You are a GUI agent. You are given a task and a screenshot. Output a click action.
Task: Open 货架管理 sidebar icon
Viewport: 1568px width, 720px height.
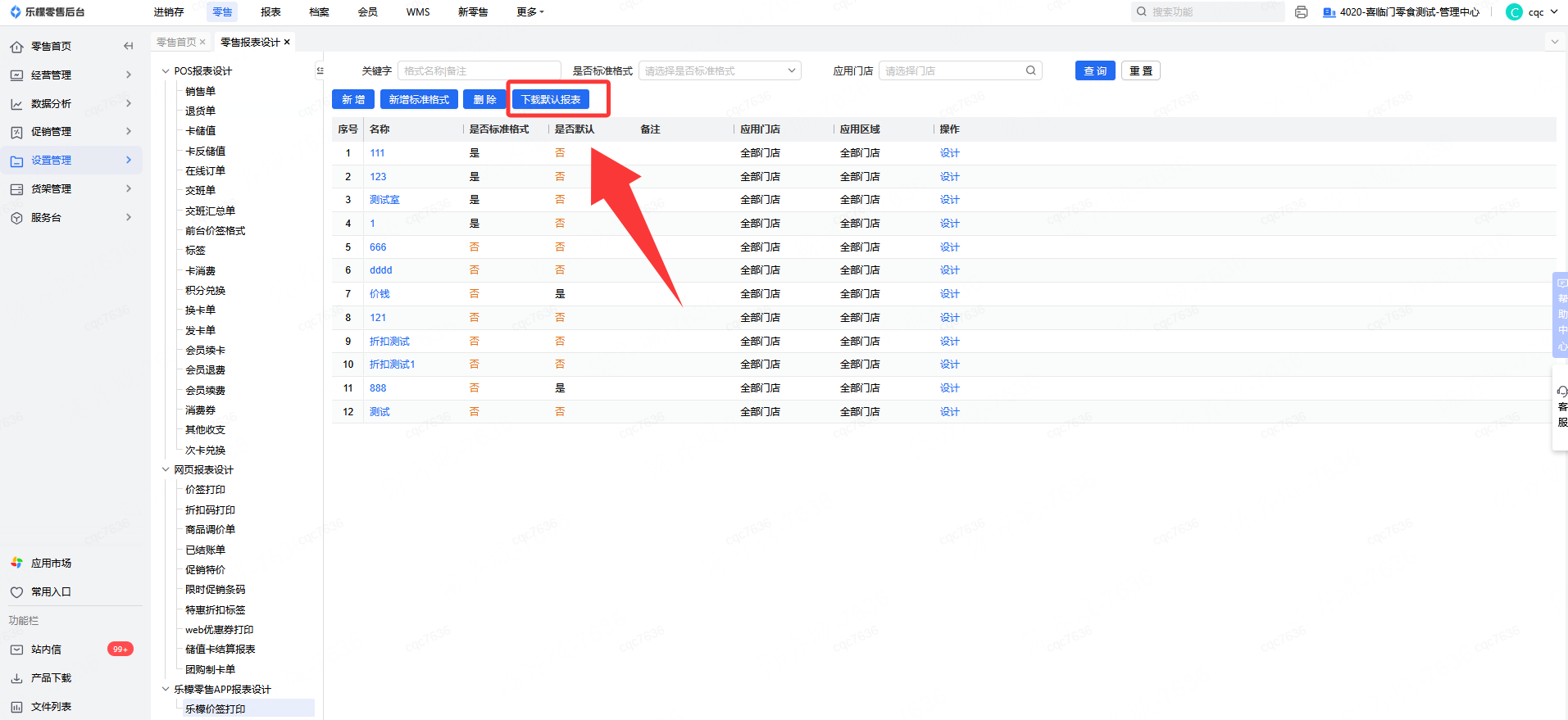16,189
